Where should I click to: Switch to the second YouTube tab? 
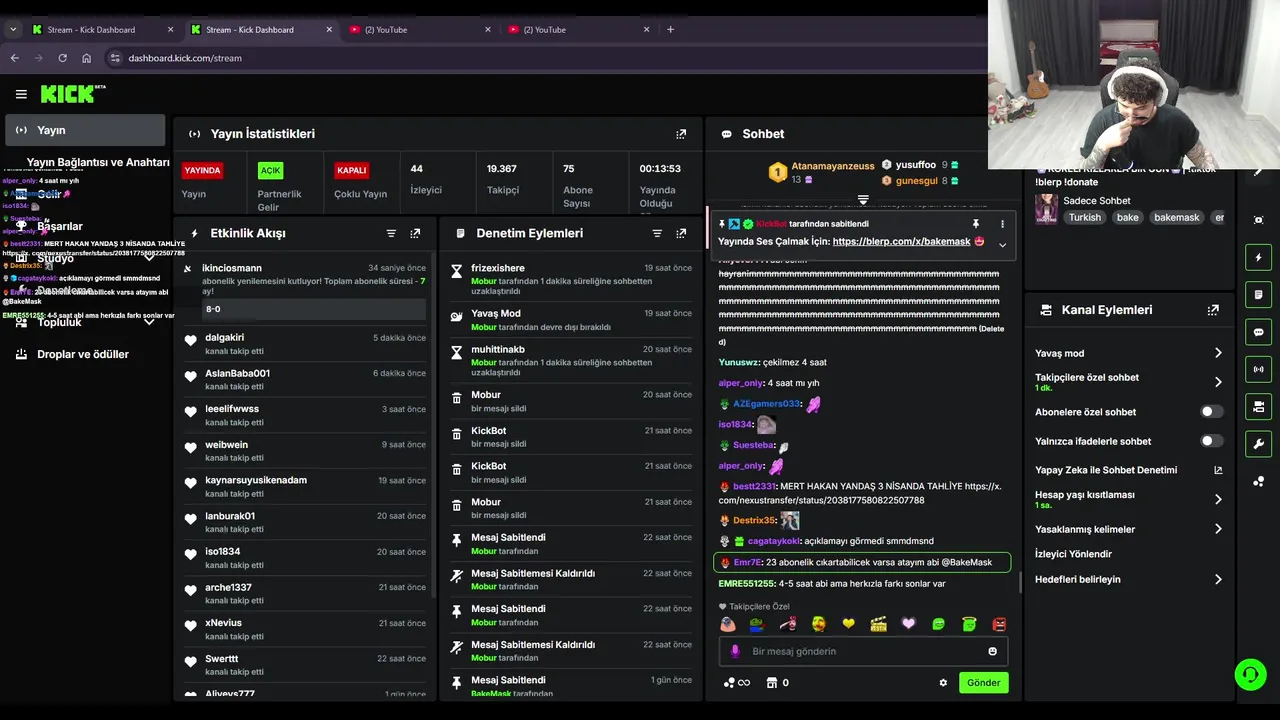pos(577,30)
